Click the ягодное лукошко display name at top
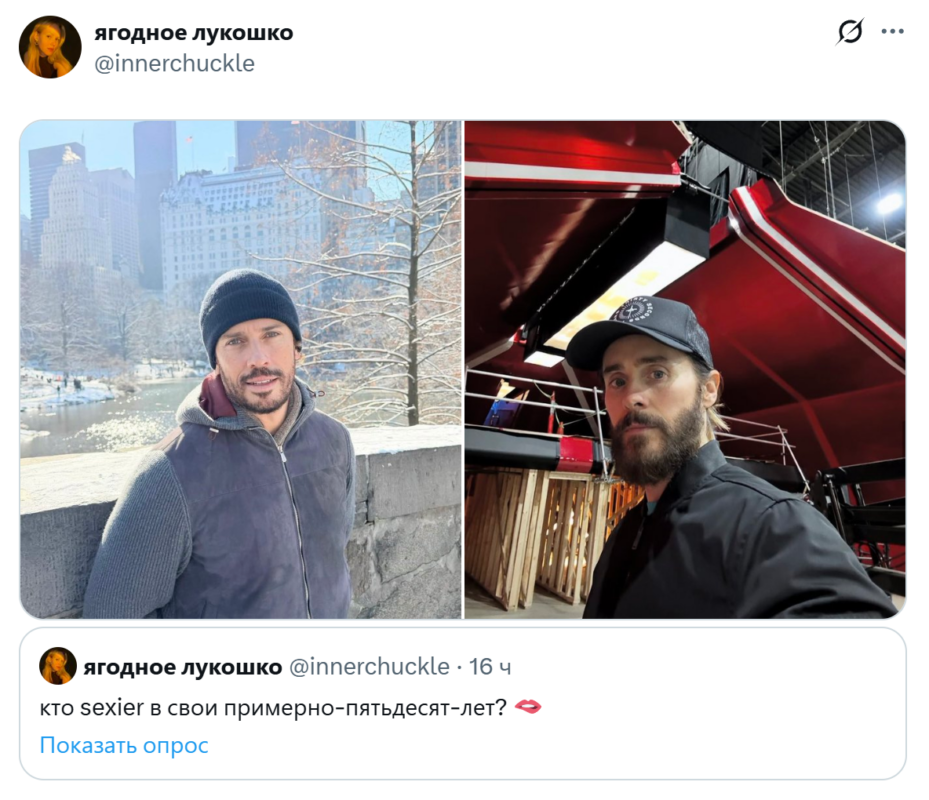This screenshot has width=929, height=800. click(193, 33)
